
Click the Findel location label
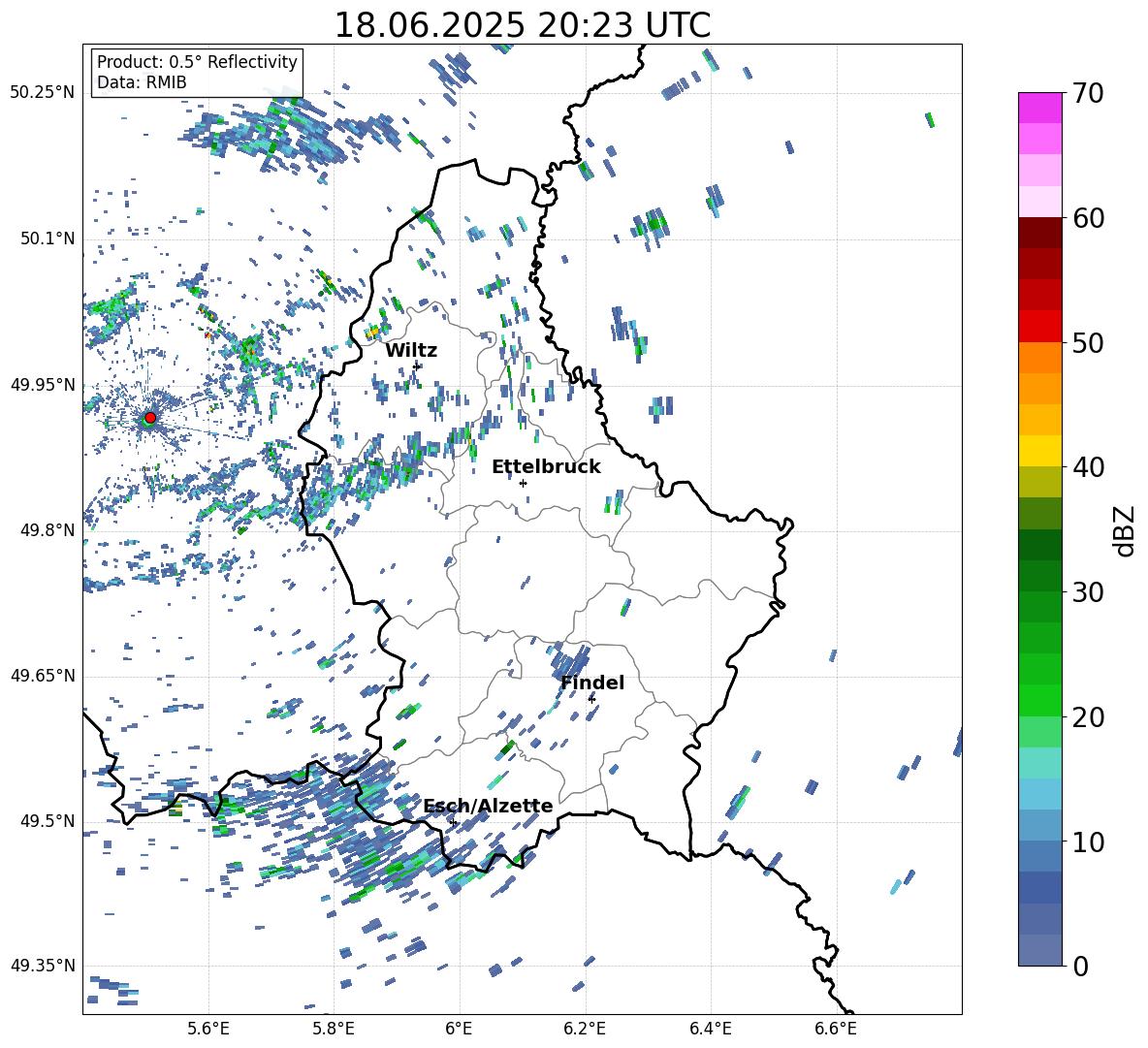[592, 683]
